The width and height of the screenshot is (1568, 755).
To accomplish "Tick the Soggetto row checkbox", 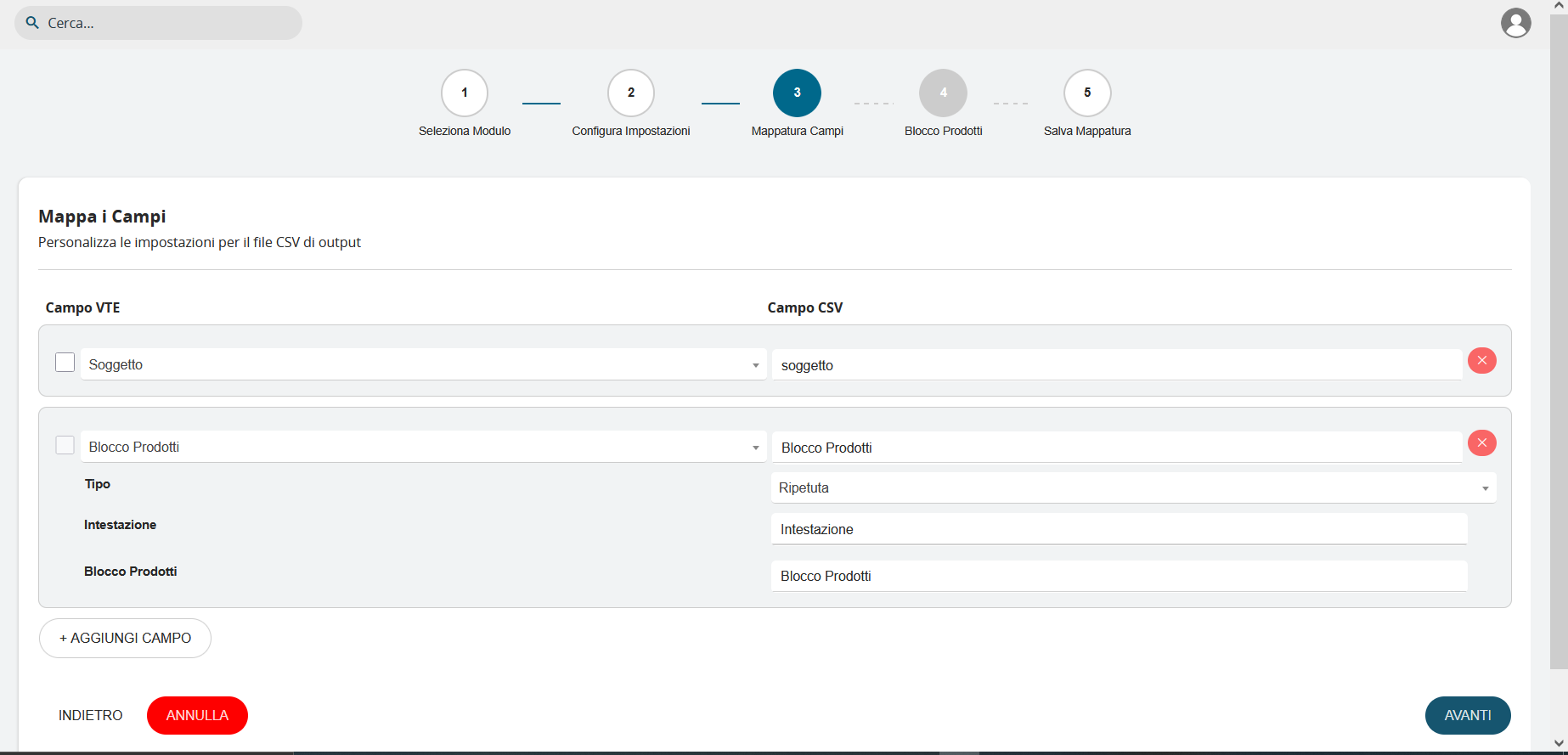I will pos(65,363).
